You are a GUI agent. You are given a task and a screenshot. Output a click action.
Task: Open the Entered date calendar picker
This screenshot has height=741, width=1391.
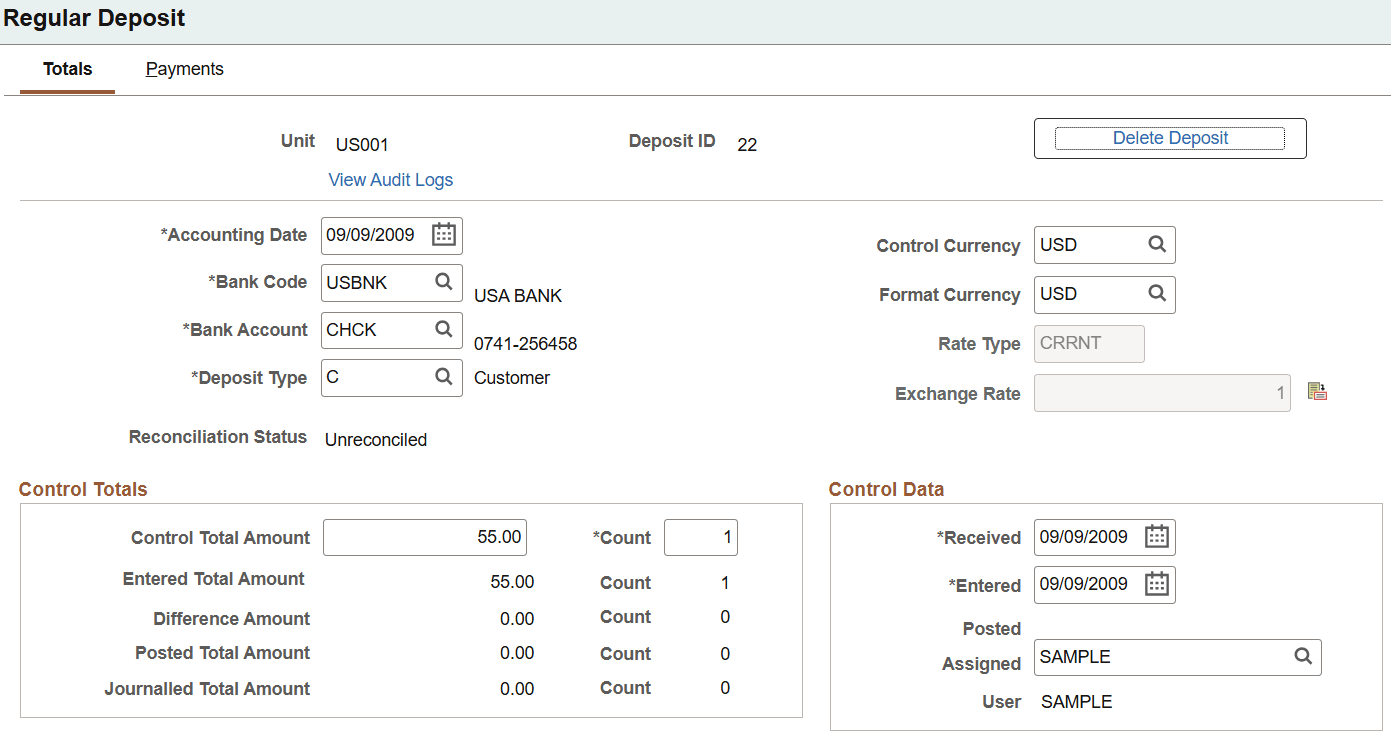tap(1157, 584)
